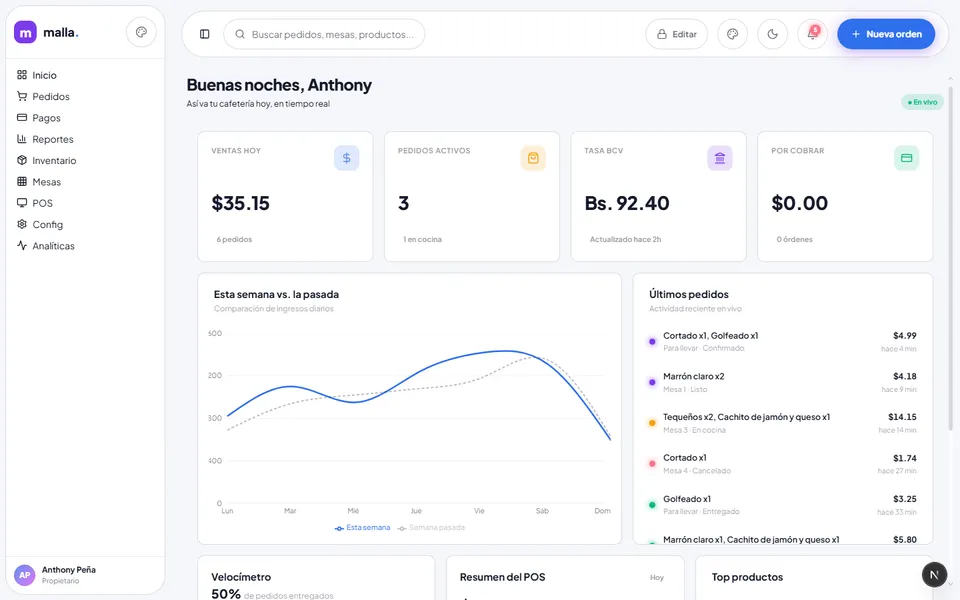Click the AP user avatar
The width and height of the screenshot is (960, 600).
24,575
